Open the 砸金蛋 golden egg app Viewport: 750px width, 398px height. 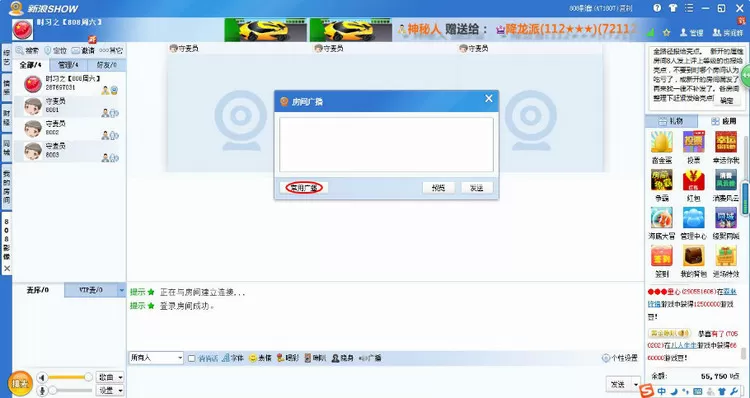coord(662,142)
